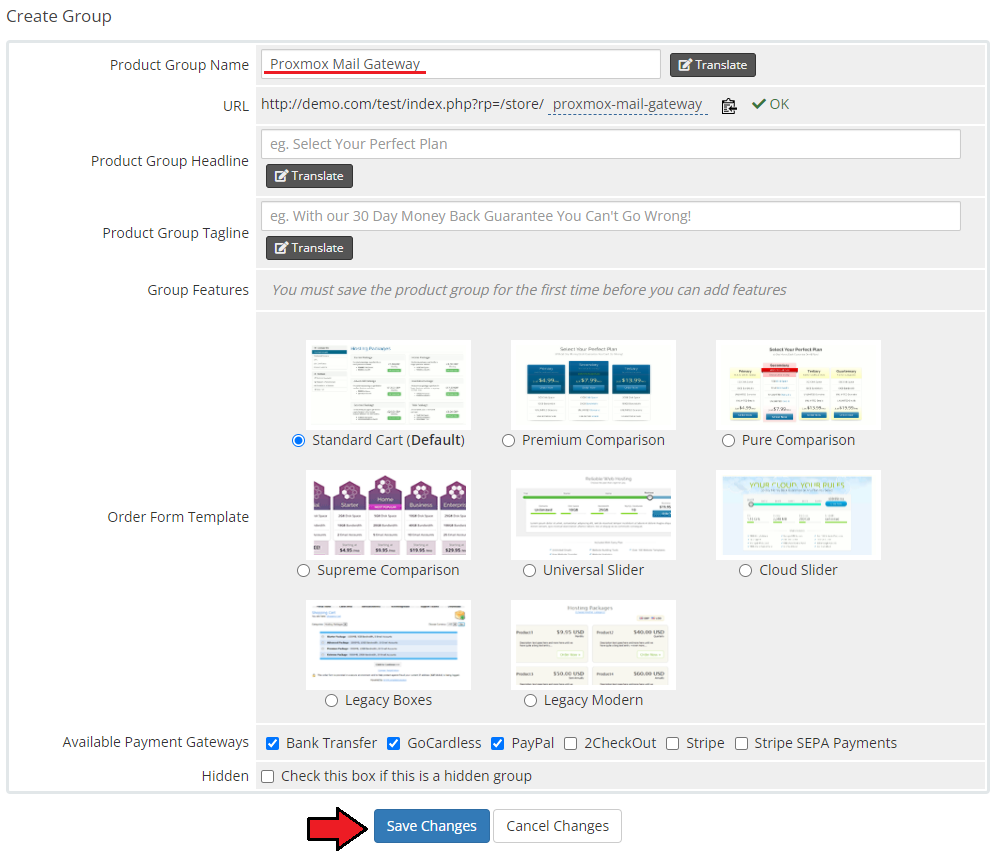Select Legacy Boxes radio button
995x858 pixels.
(331, 701)
